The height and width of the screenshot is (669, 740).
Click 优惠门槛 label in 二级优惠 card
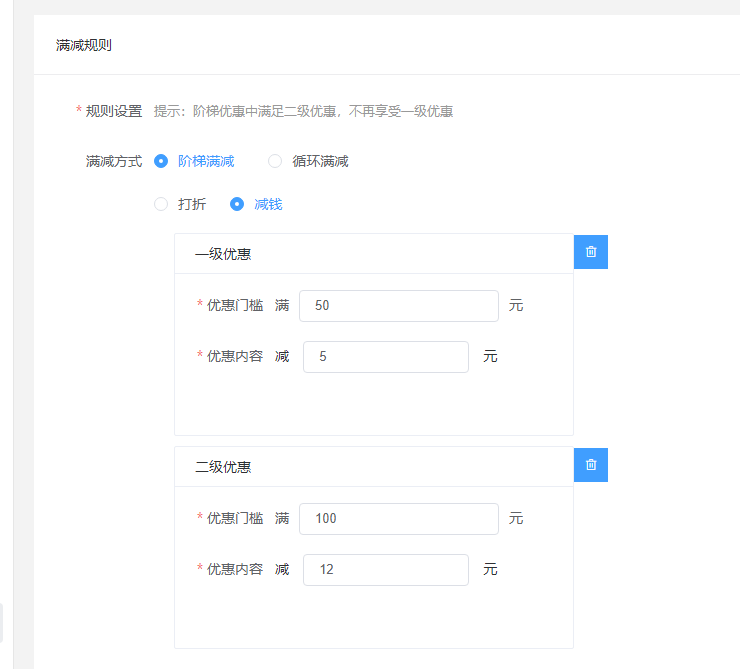235,518
